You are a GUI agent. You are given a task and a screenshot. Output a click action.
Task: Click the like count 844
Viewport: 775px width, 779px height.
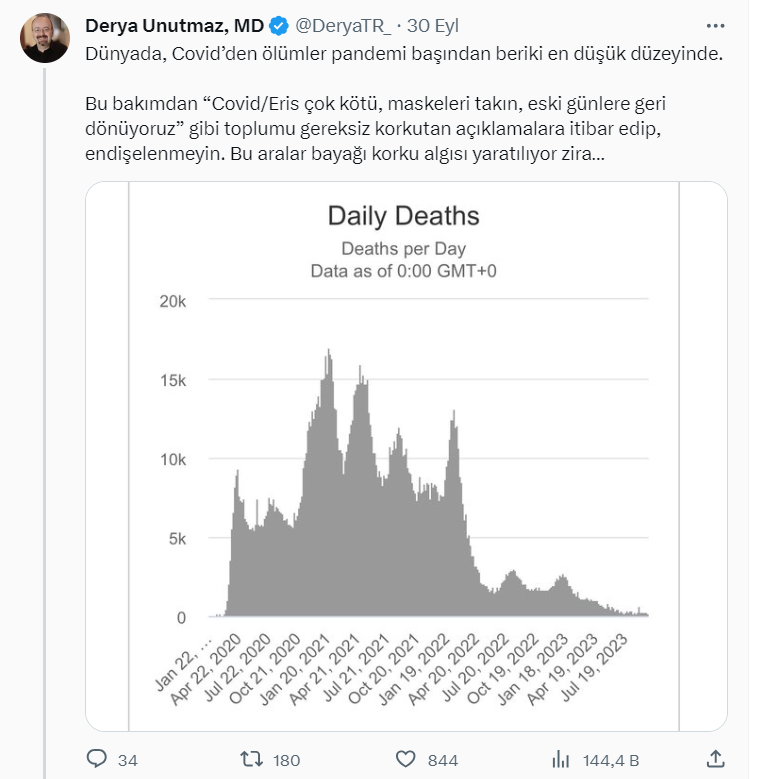(x=443, y=760)
